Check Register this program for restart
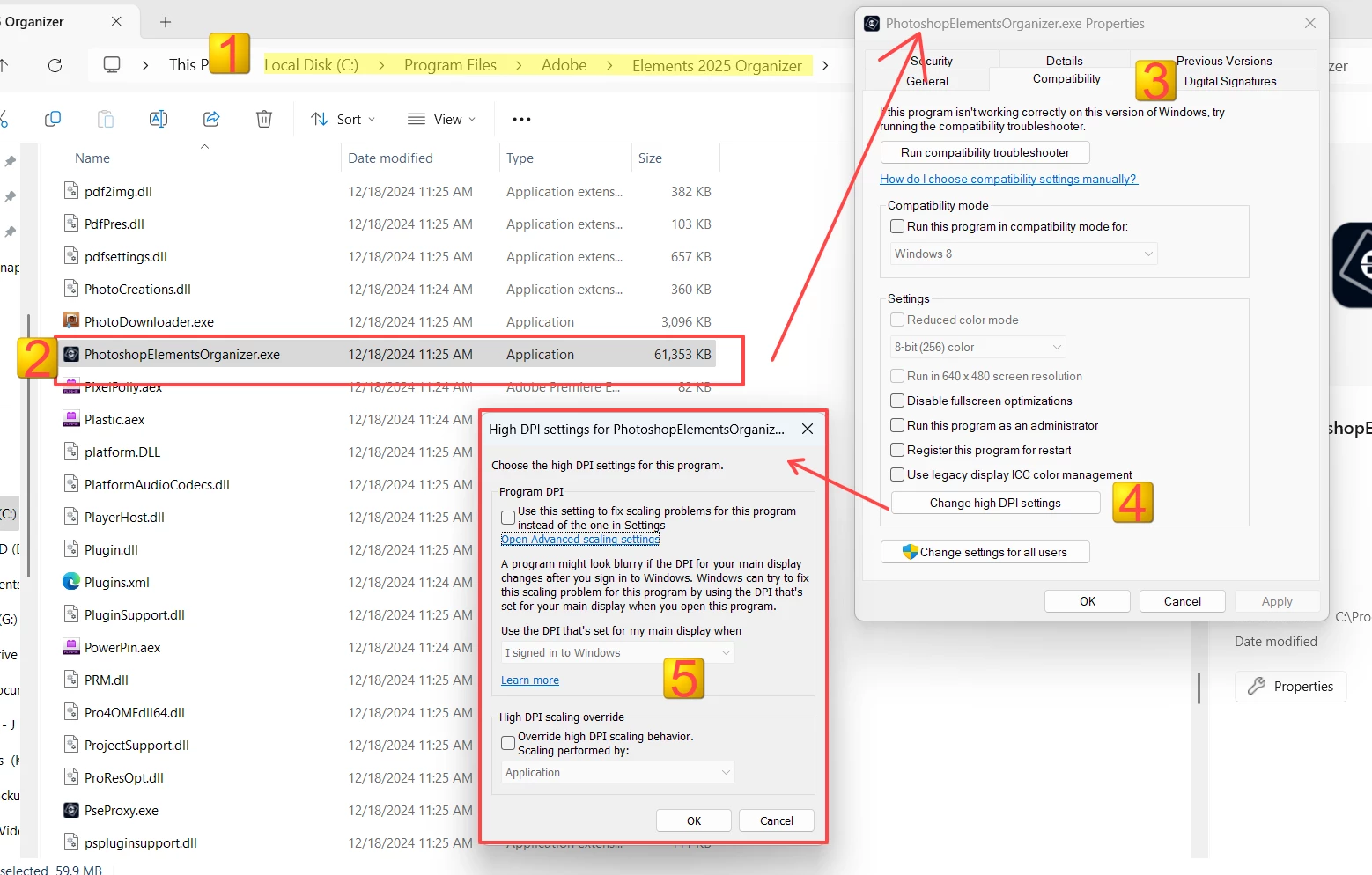This screenshot has width=1372, height=875. [897, 450]
